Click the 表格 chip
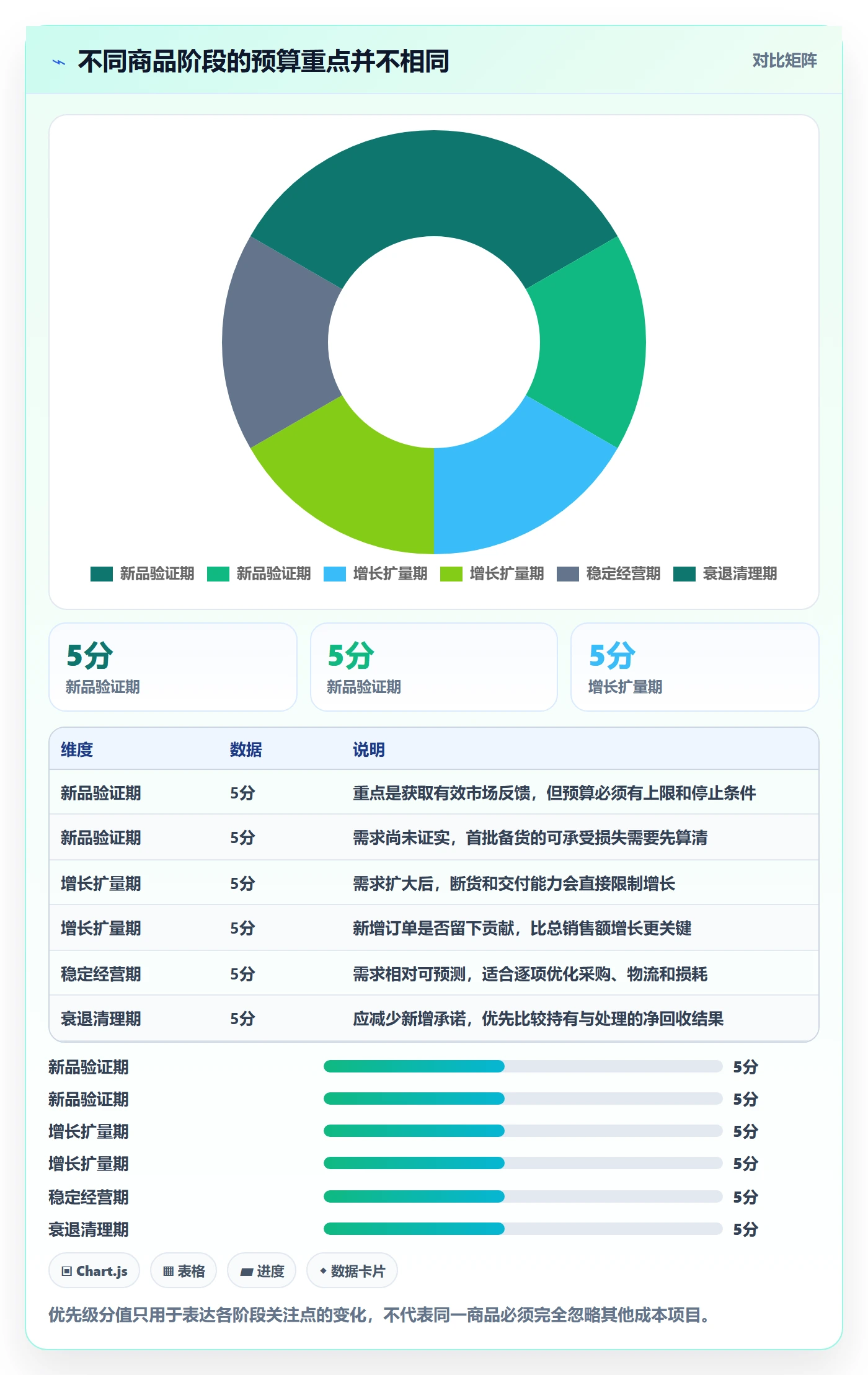This screenshot has width=868, height=1375. coord(184,1271)
